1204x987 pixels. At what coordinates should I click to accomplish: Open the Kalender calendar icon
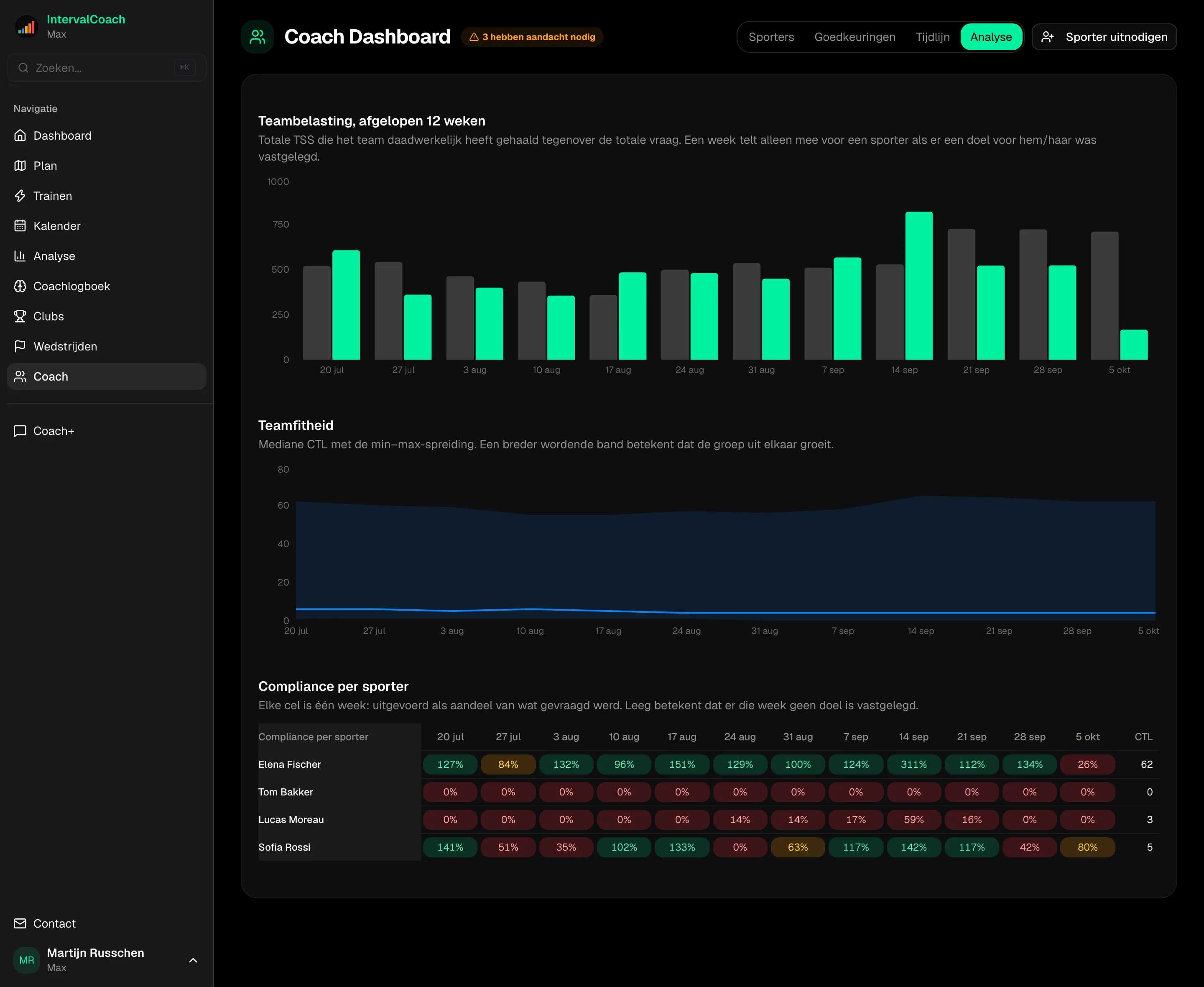[20, 226]
